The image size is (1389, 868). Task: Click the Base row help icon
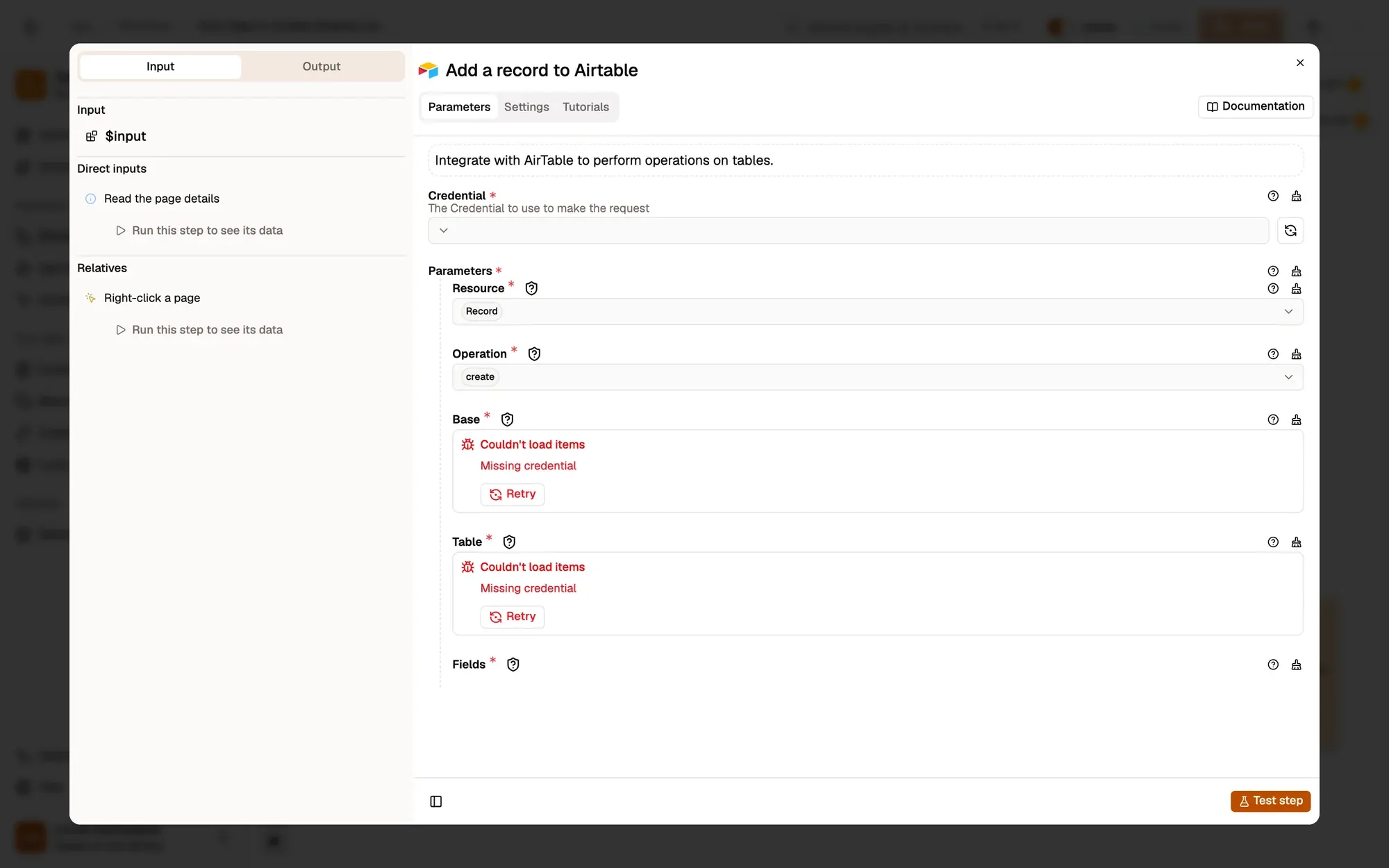tap(1273, 419)
